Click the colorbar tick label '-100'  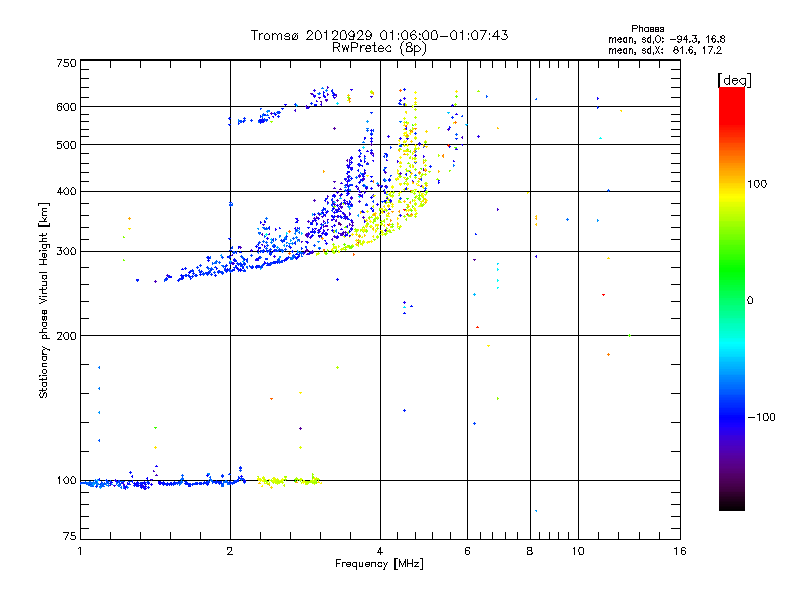pos(762,417)
